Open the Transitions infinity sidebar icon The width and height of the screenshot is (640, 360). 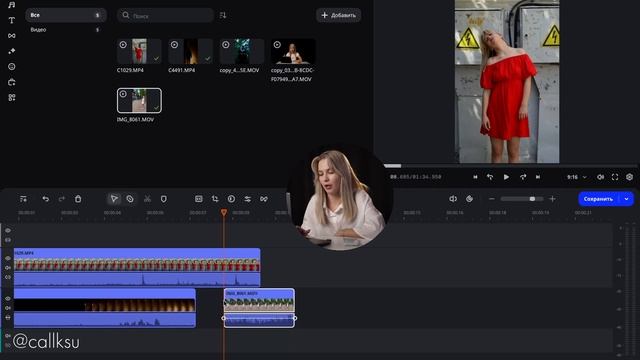point(11,36)
